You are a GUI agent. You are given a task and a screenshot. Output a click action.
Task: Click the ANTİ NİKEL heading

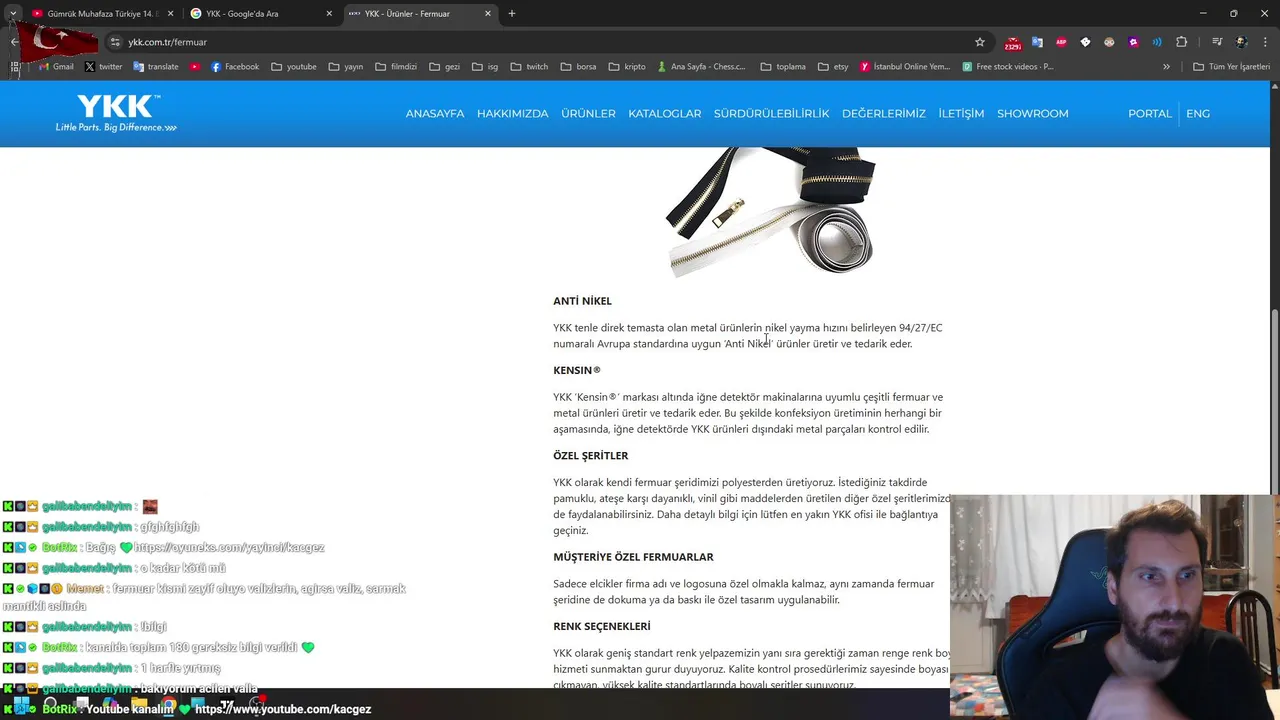click(582, 301)
